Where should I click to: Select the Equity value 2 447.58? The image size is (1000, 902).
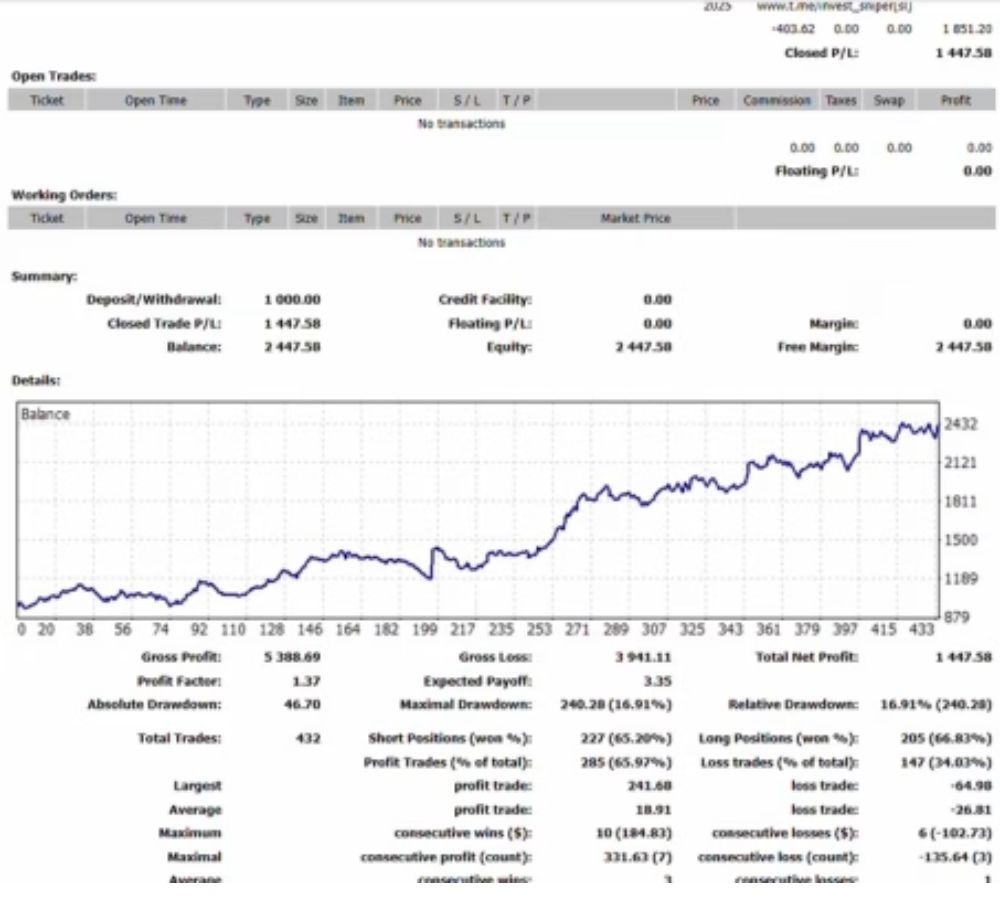point(643,347)
